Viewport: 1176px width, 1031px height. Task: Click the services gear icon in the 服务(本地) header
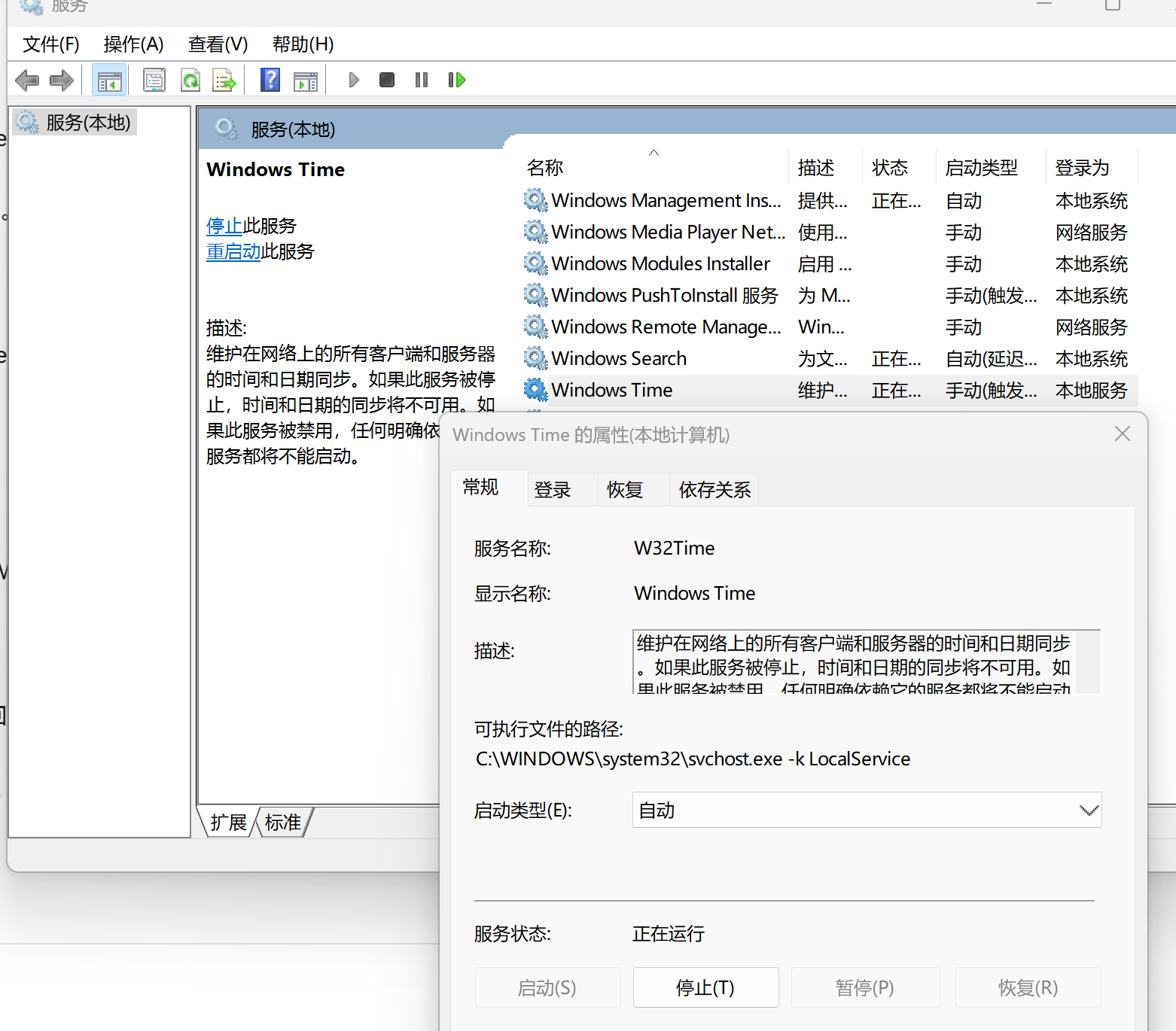tap(227, 129)
